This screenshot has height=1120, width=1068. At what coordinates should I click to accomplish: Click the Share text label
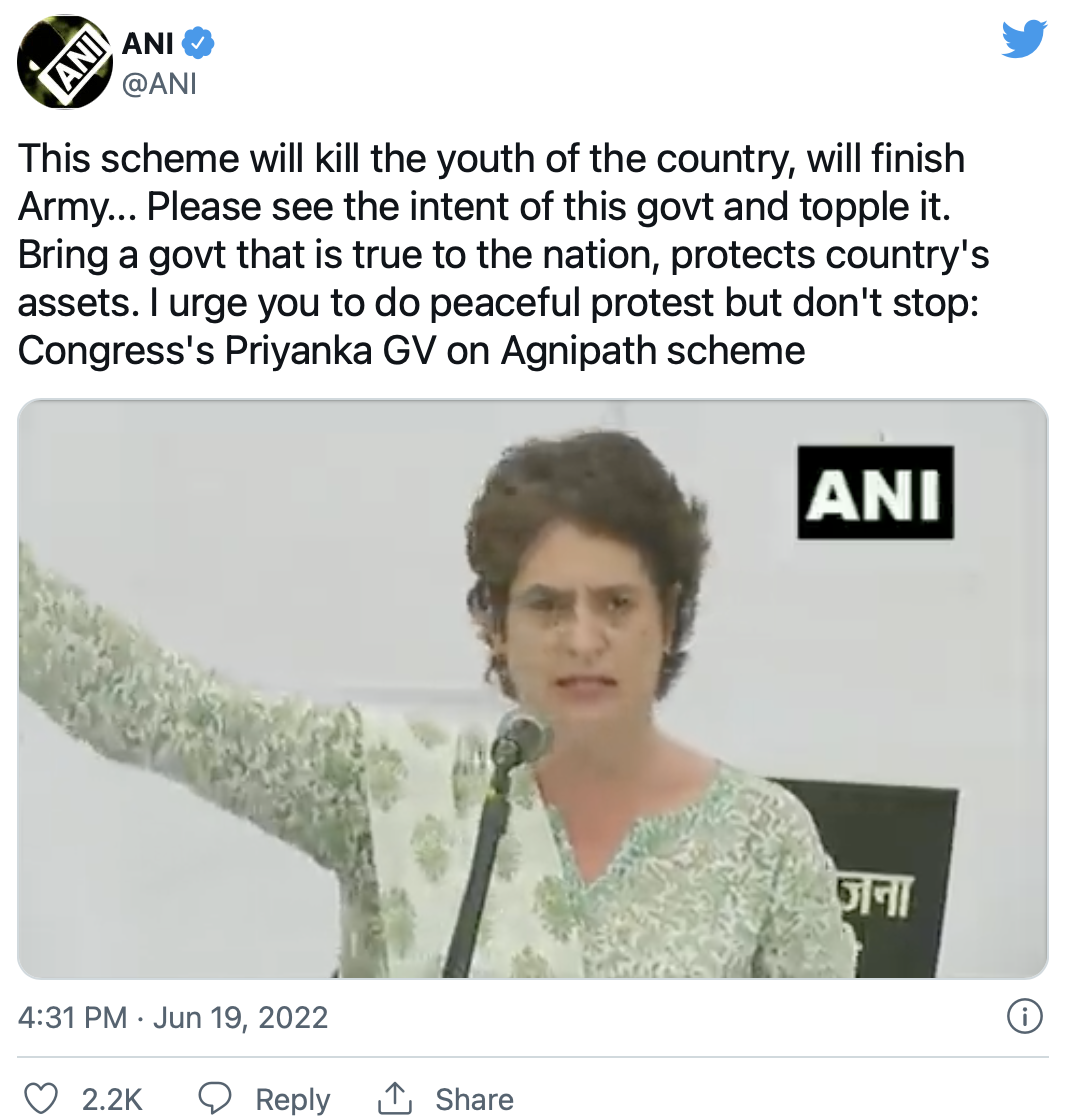coord(474,1099)
